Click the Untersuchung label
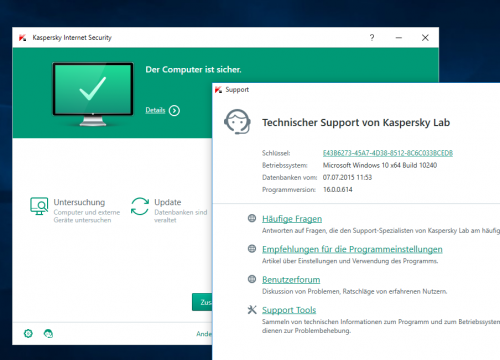This screenshot has width=500, height=360. pos(79,202)
